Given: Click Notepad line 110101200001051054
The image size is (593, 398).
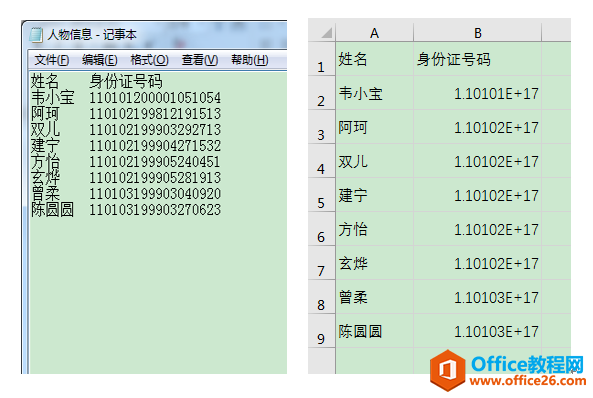Looking at the screenshot, I should click(155, 98).
